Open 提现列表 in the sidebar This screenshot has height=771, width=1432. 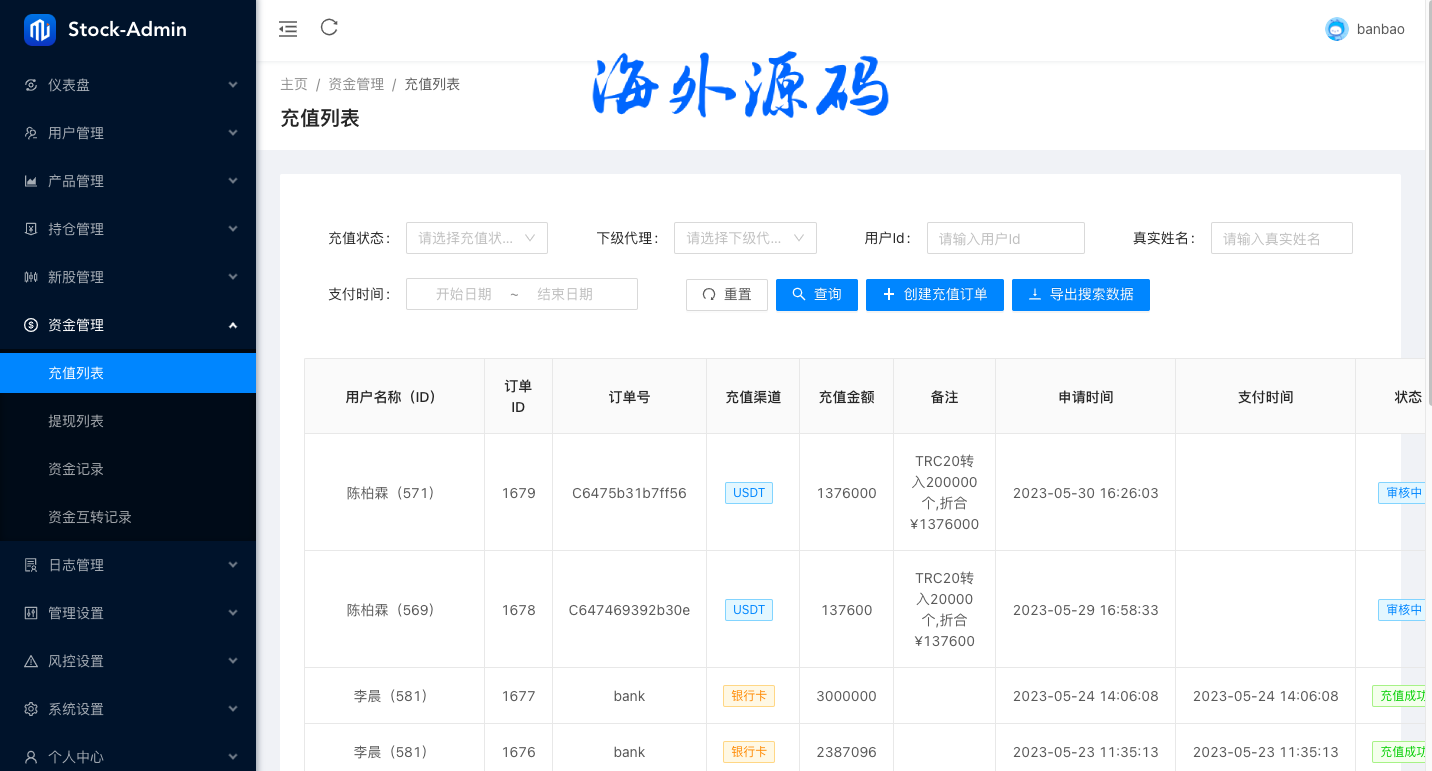click(x=76, y=421)
